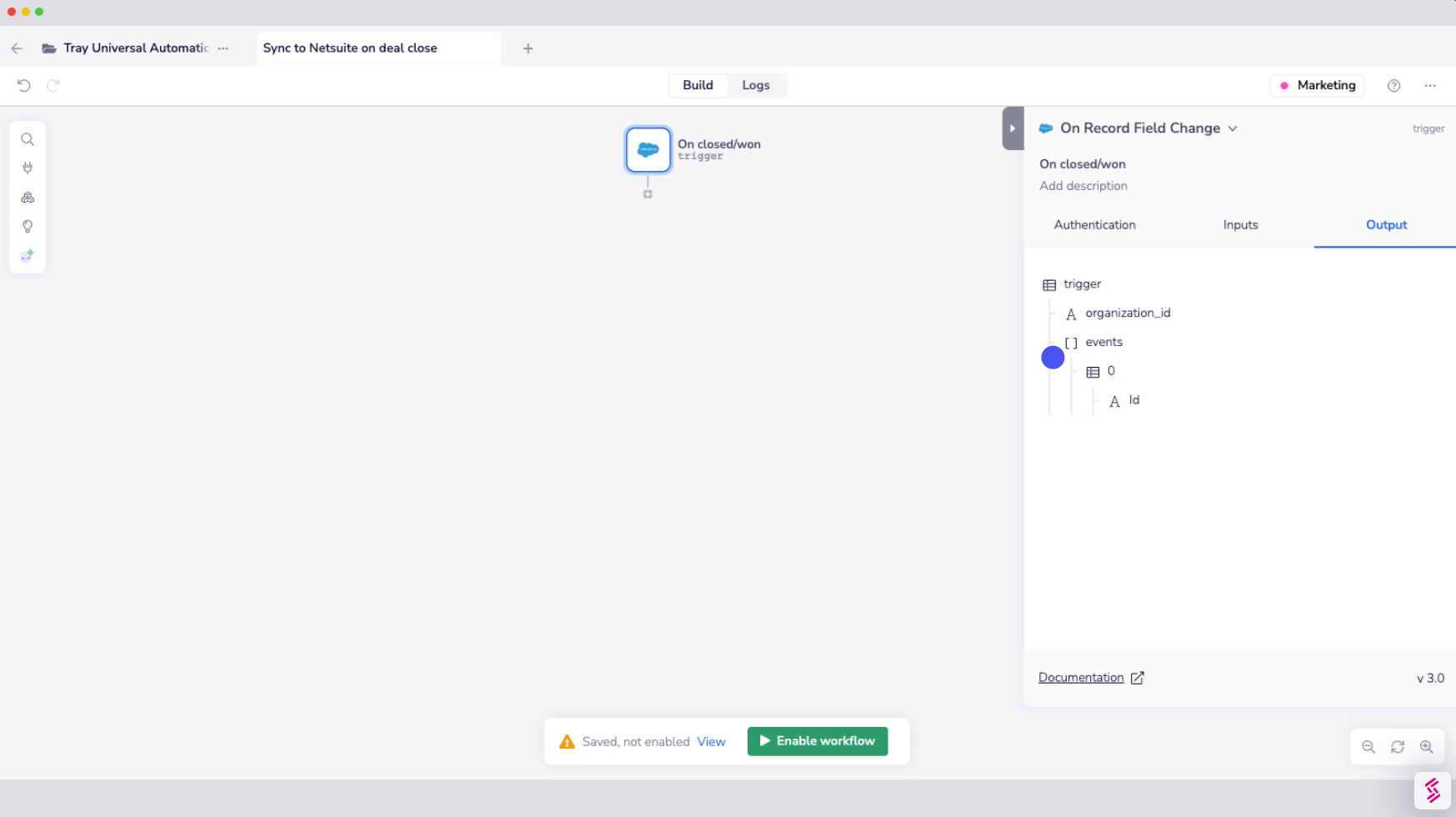Open the Inputs tab
This screenshot has width=1456, height=817.
(x=1240, y=225)
